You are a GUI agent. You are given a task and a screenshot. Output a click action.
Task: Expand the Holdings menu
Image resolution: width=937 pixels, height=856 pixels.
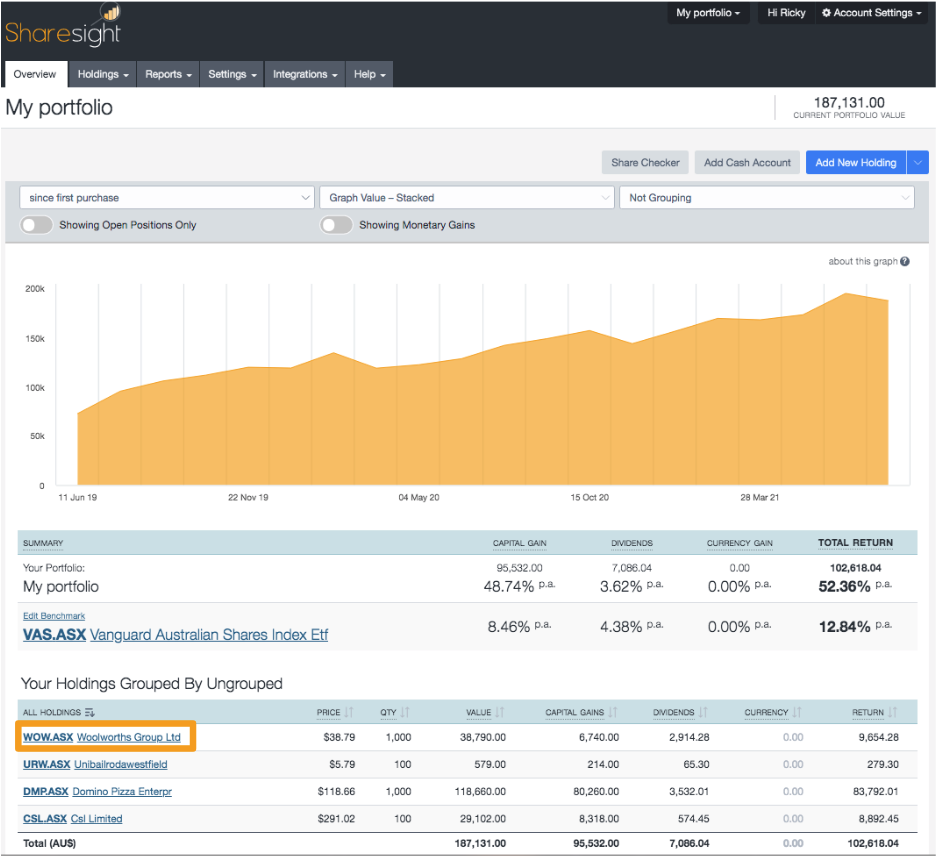[x=103, y=74]
